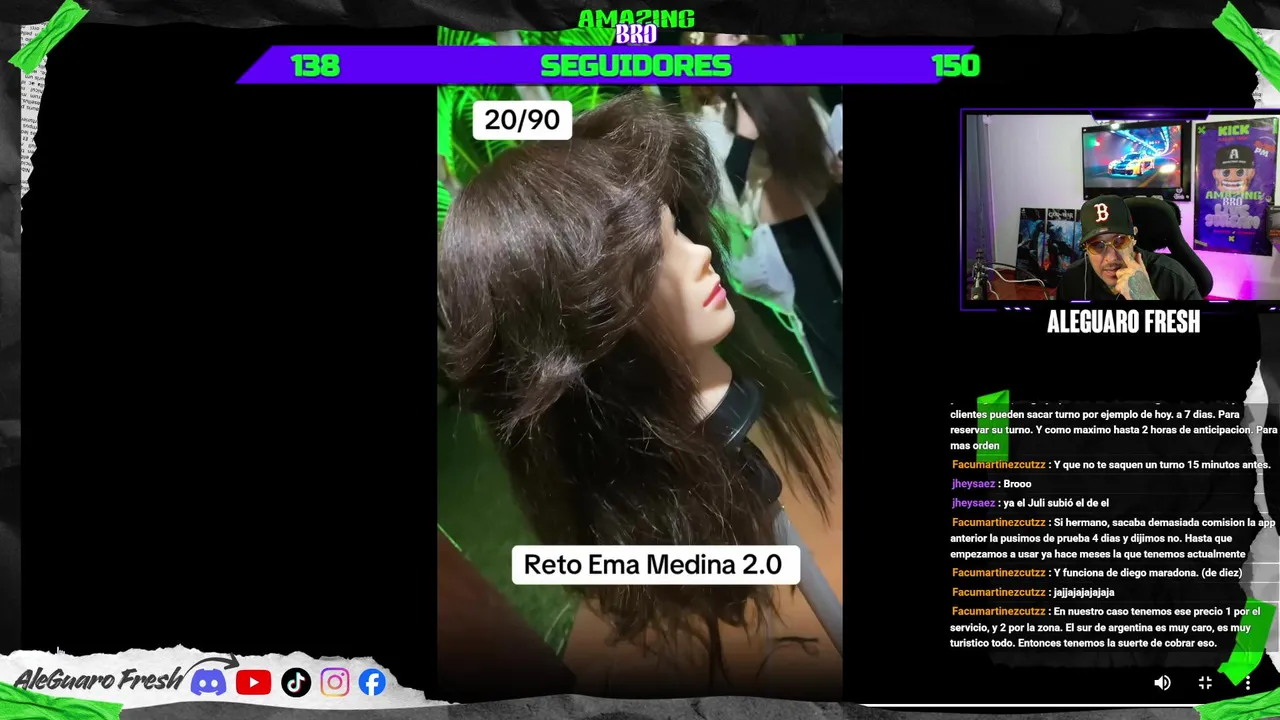This screenshot has height=720, width=1280.
Task: Click the AleGuaro Fresh signature text
Action: [x=99, y=680]
